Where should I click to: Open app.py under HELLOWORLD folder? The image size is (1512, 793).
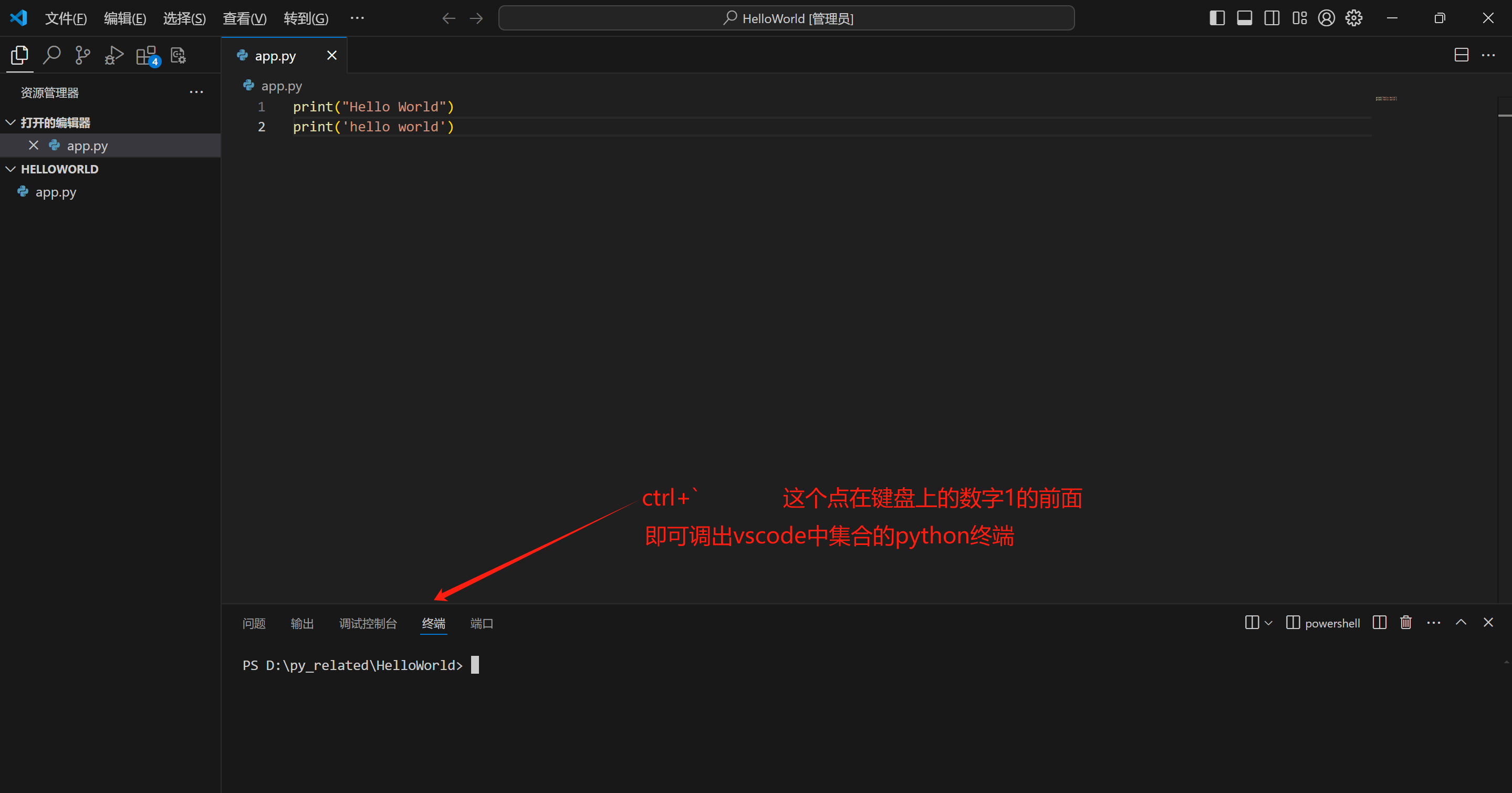pyautogui.click(x=56, y=192)
